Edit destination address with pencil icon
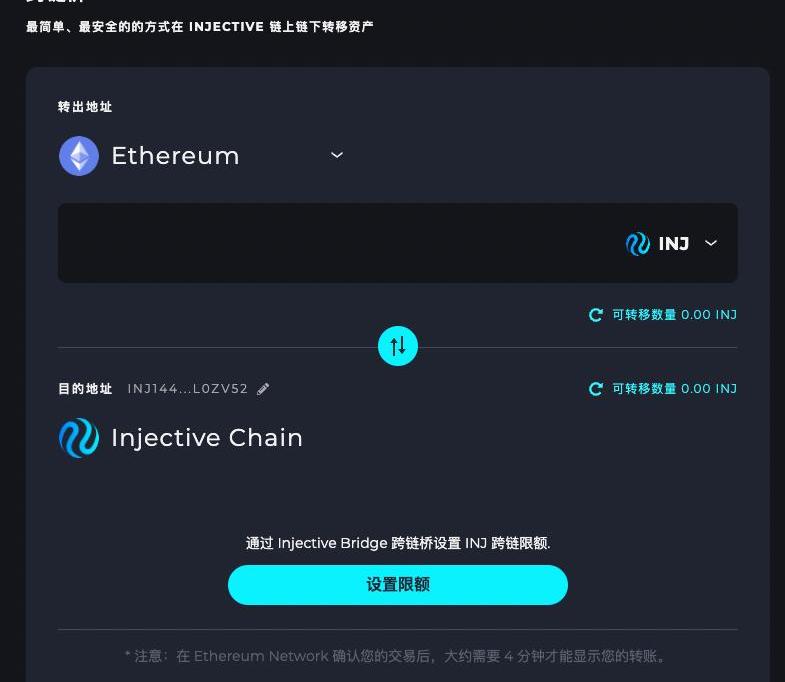The width and height of the screenshot is (785, 682). 263,389
